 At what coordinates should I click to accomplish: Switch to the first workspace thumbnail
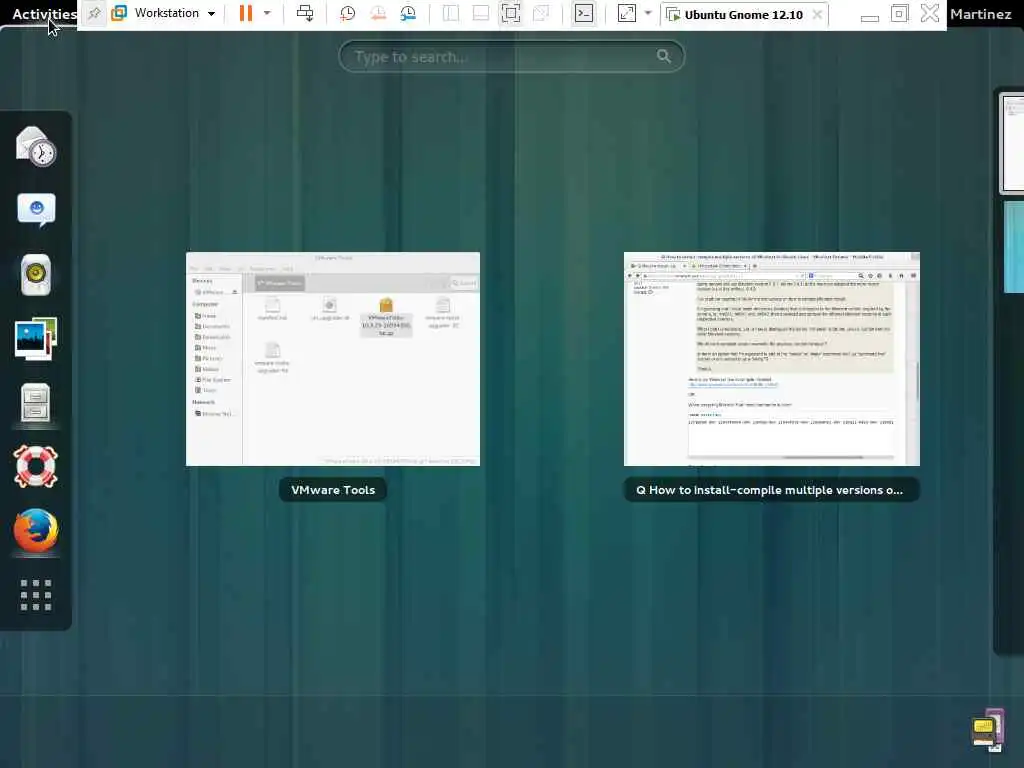click(x=1012, y=144)
